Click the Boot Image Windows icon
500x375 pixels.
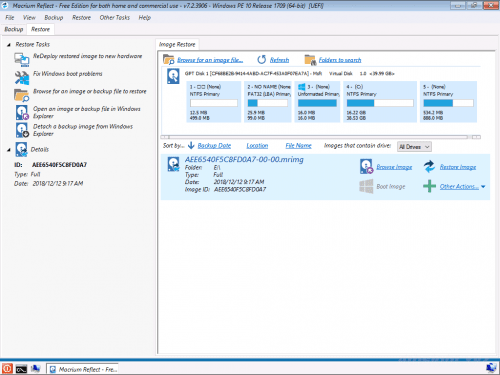pyautogui.click(x=366, y=186)
